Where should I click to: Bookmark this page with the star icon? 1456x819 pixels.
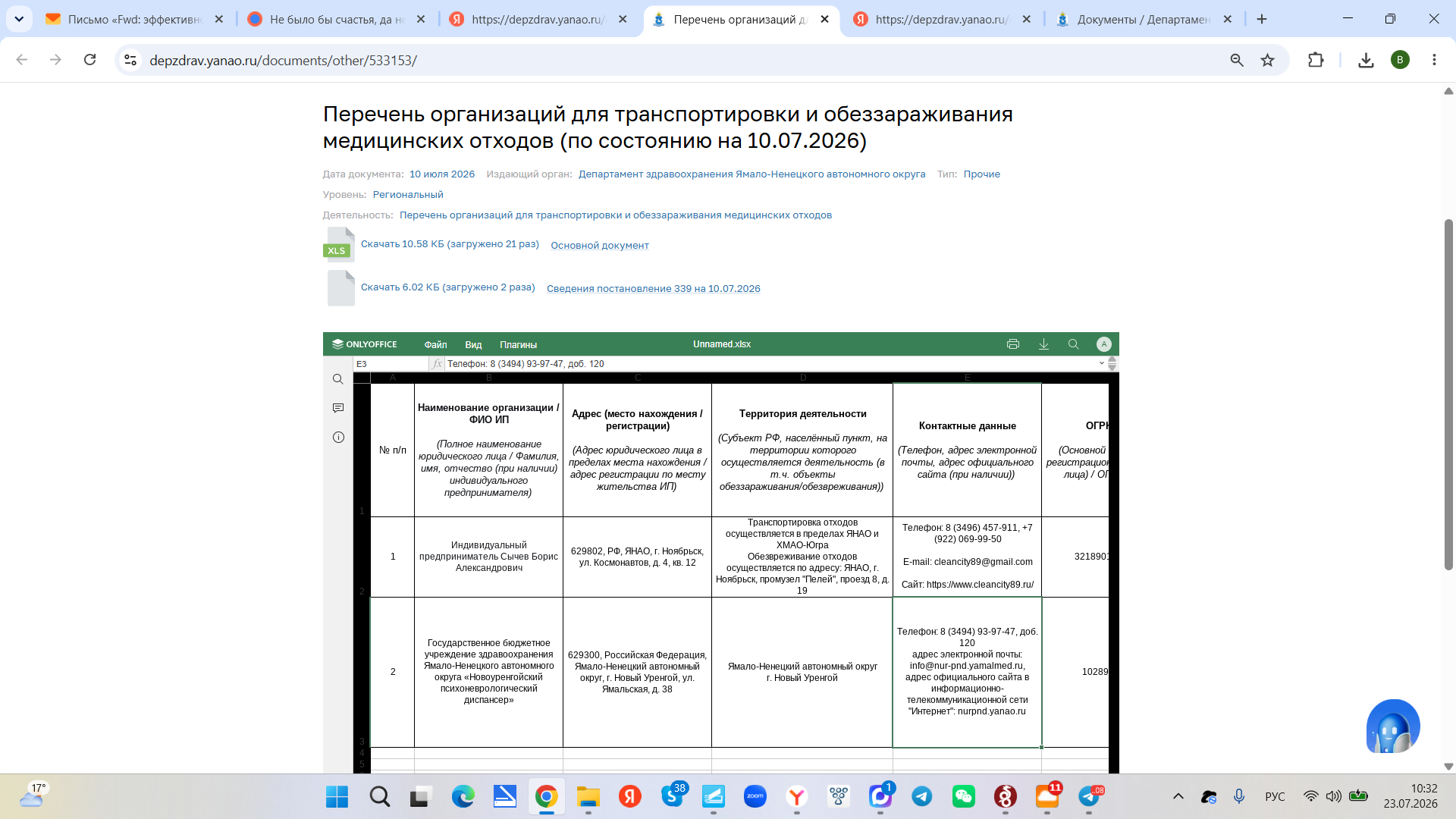click(x=1267, y=60)
